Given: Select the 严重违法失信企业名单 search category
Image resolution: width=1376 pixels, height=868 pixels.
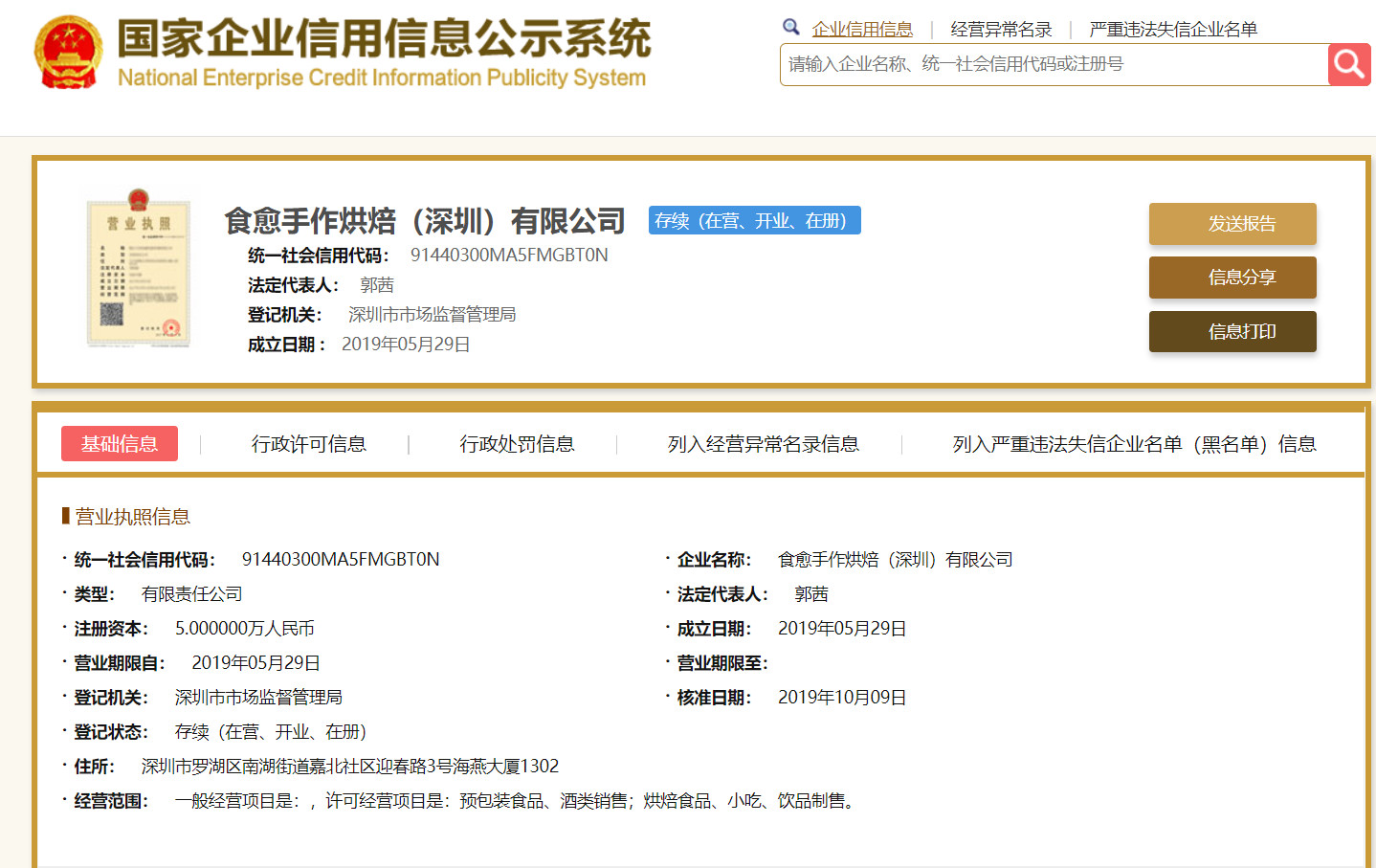Looking at the screenshot, I should tap(1173, 30).
